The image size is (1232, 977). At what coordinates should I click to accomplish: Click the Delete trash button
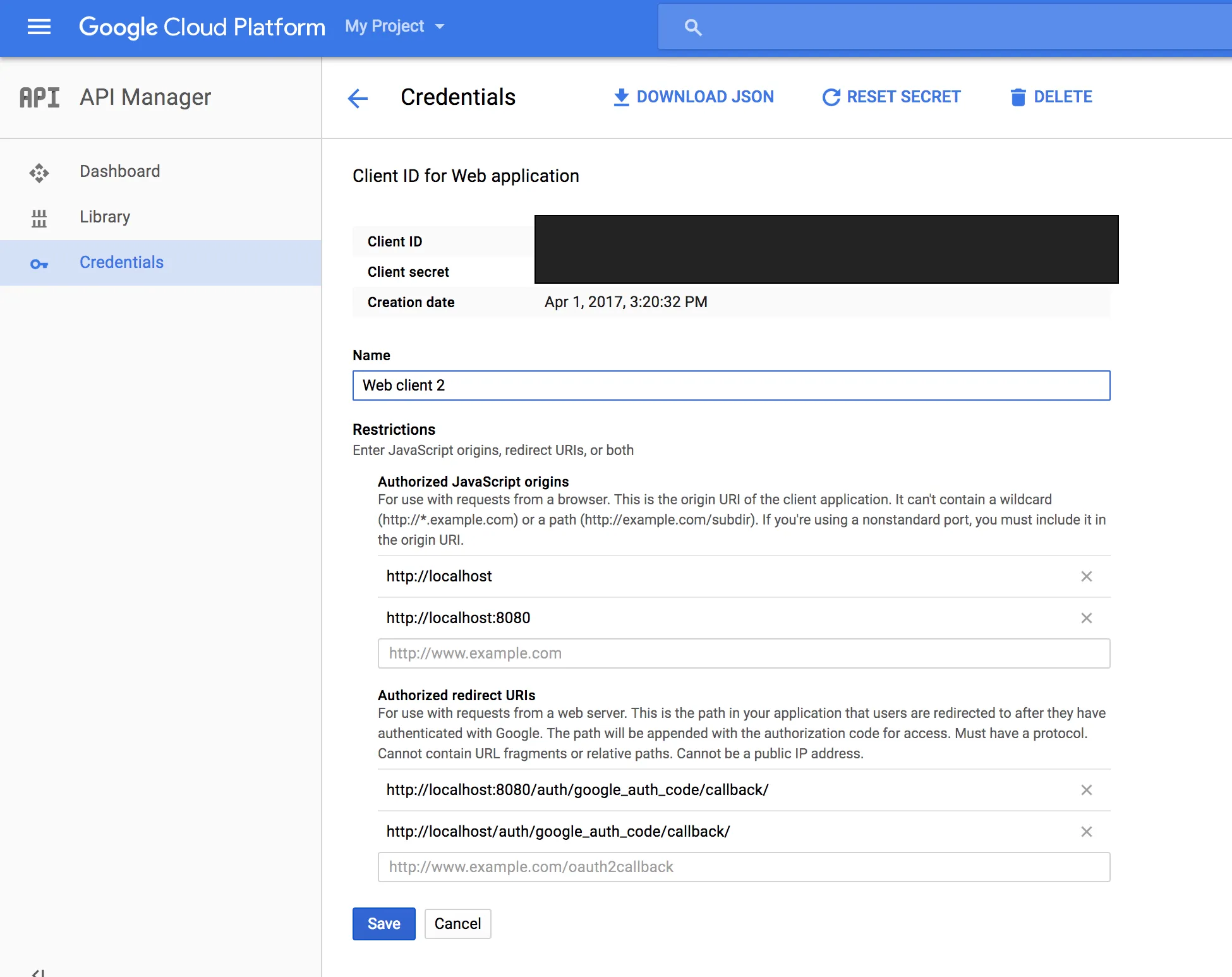tap(1051, 97)
